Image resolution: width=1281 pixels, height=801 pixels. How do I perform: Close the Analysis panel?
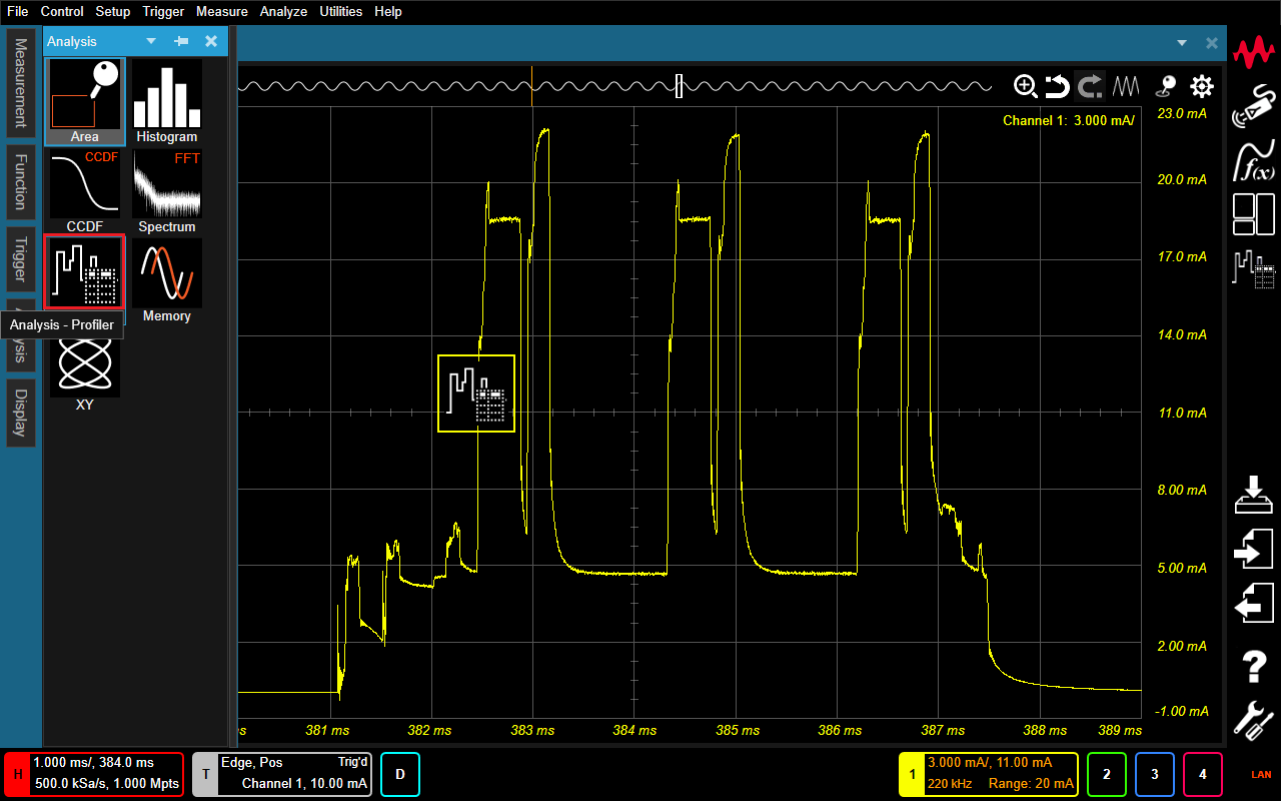(x=211, y=41)
